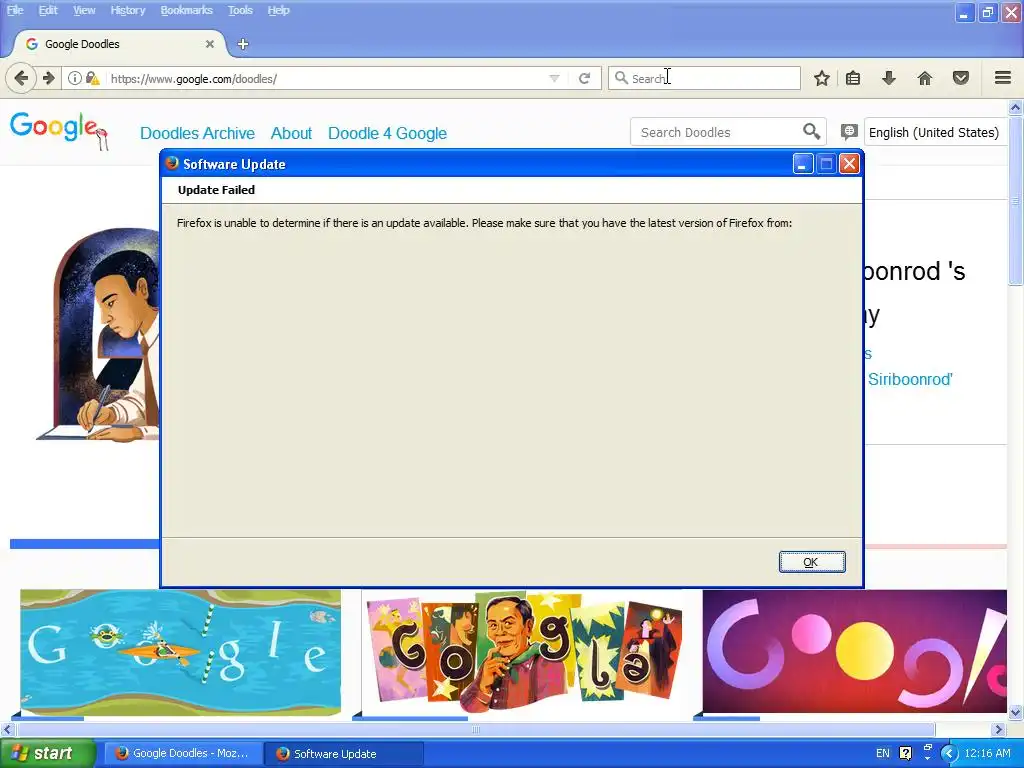
Task: Open the purple circles doodle thumbnail
Action: [x=855, y=652]
